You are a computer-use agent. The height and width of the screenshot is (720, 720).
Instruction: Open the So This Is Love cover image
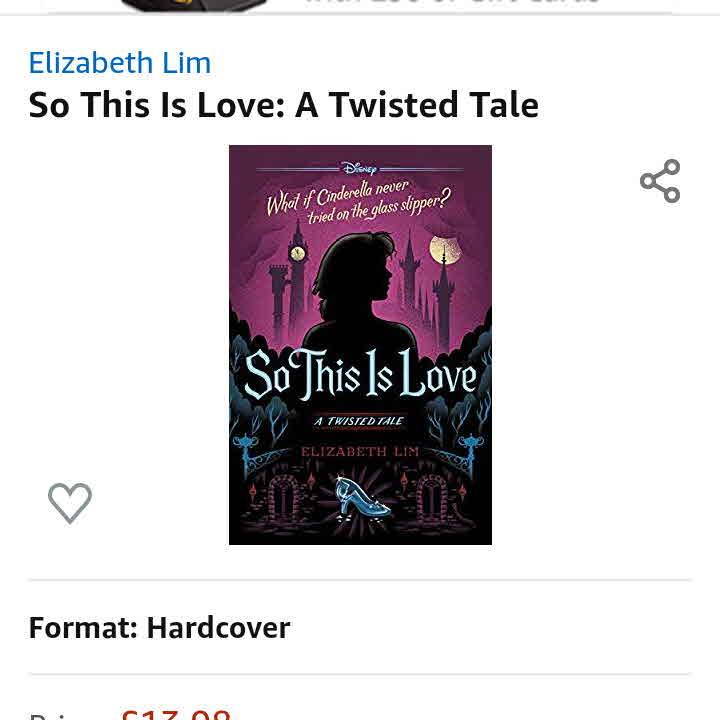point(360,345)
